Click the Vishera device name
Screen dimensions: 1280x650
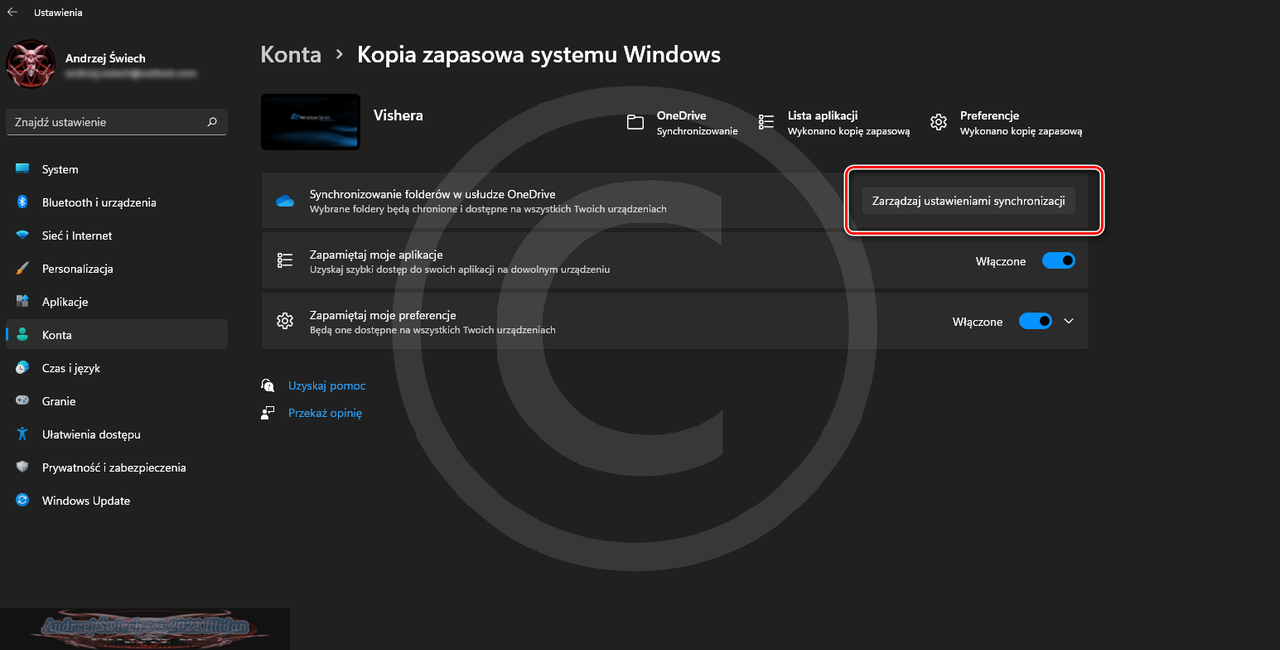tap(398, 115)
